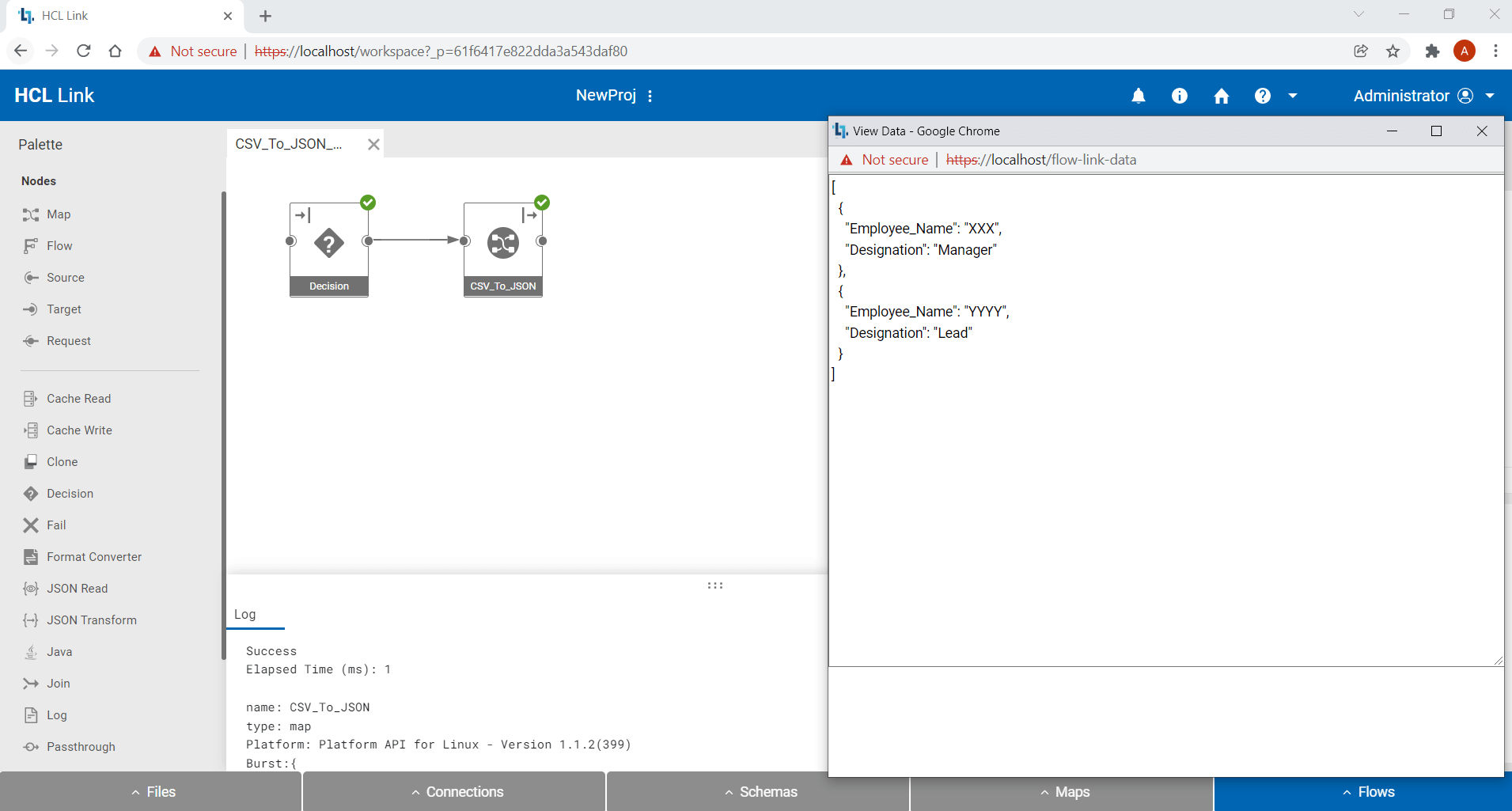The width and height of the screenshot is (1512, 811).
Task: Click the Passthrough node in palette
Action: click(80, 746)
